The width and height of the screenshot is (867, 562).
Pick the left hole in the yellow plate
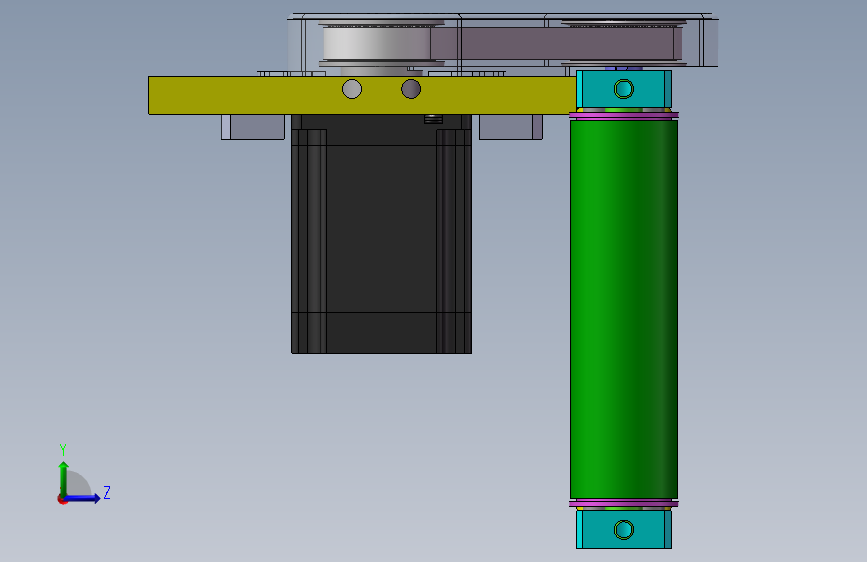click(x=352, y=89)
